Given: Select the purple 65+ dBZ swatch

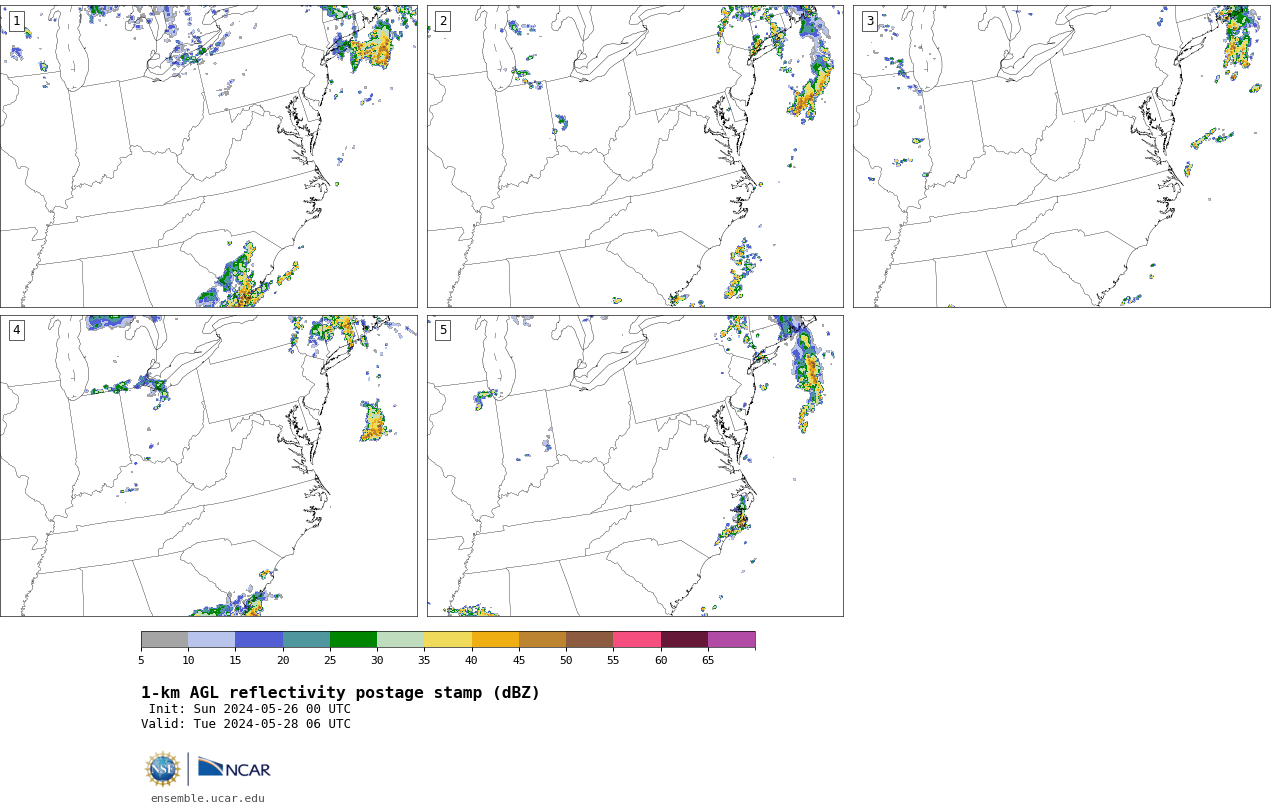Looking at the screenshot, I should 732,640.
